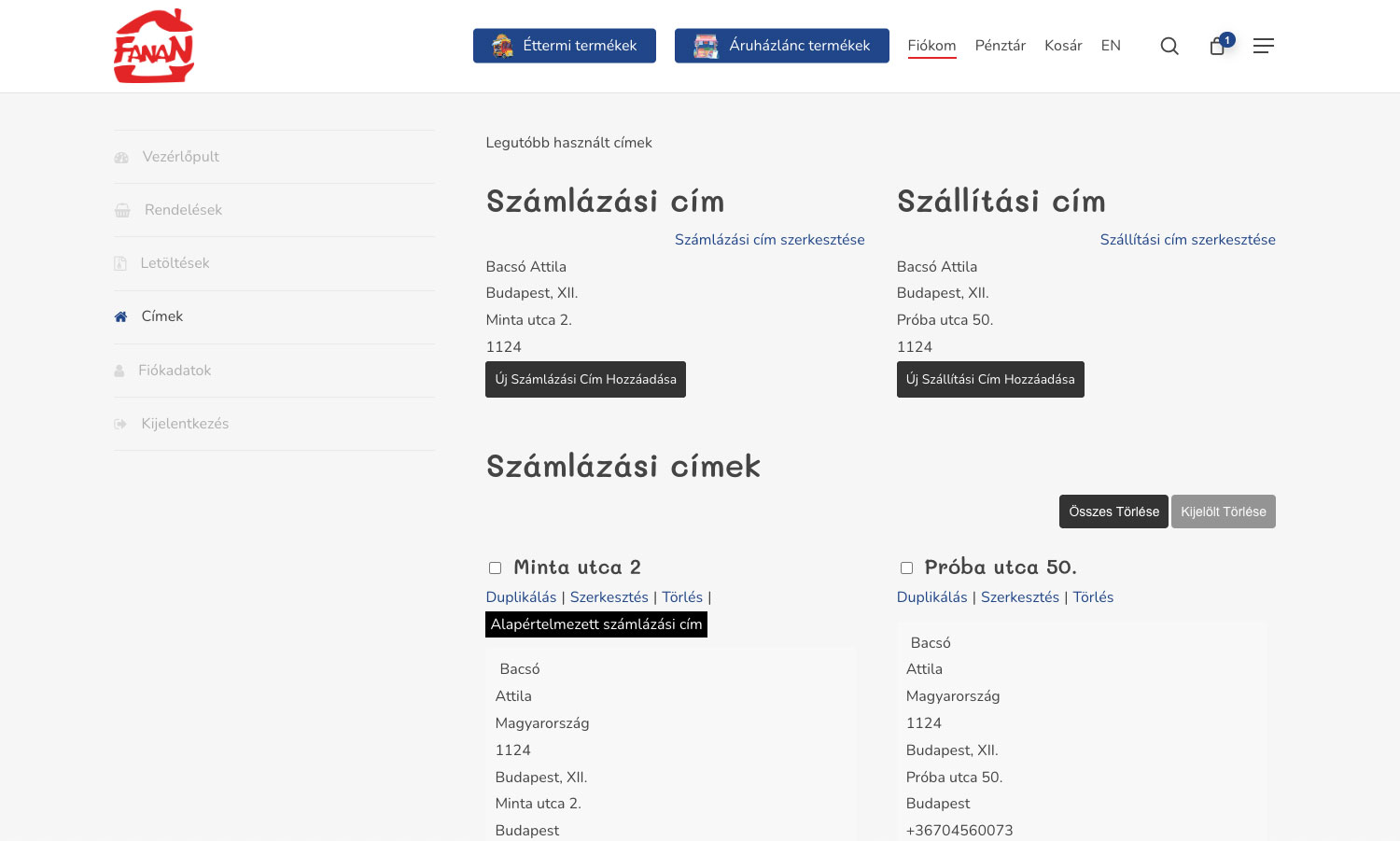Click Szállítási cím szerkesztése link
Screen dimensions: 1400x841
1187,240
